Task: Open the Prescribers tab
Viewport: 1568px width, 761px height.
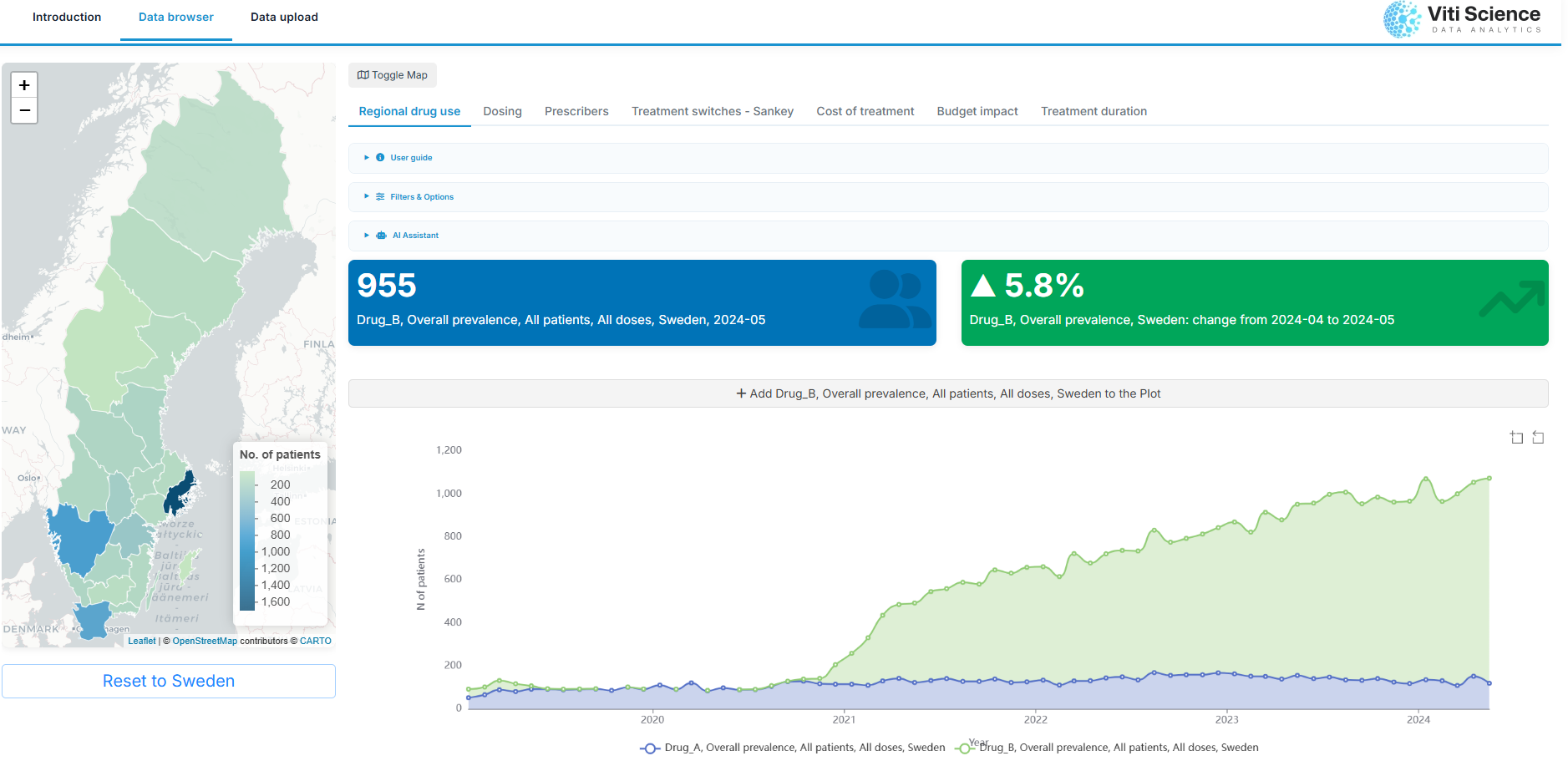Action: point(576,111)
